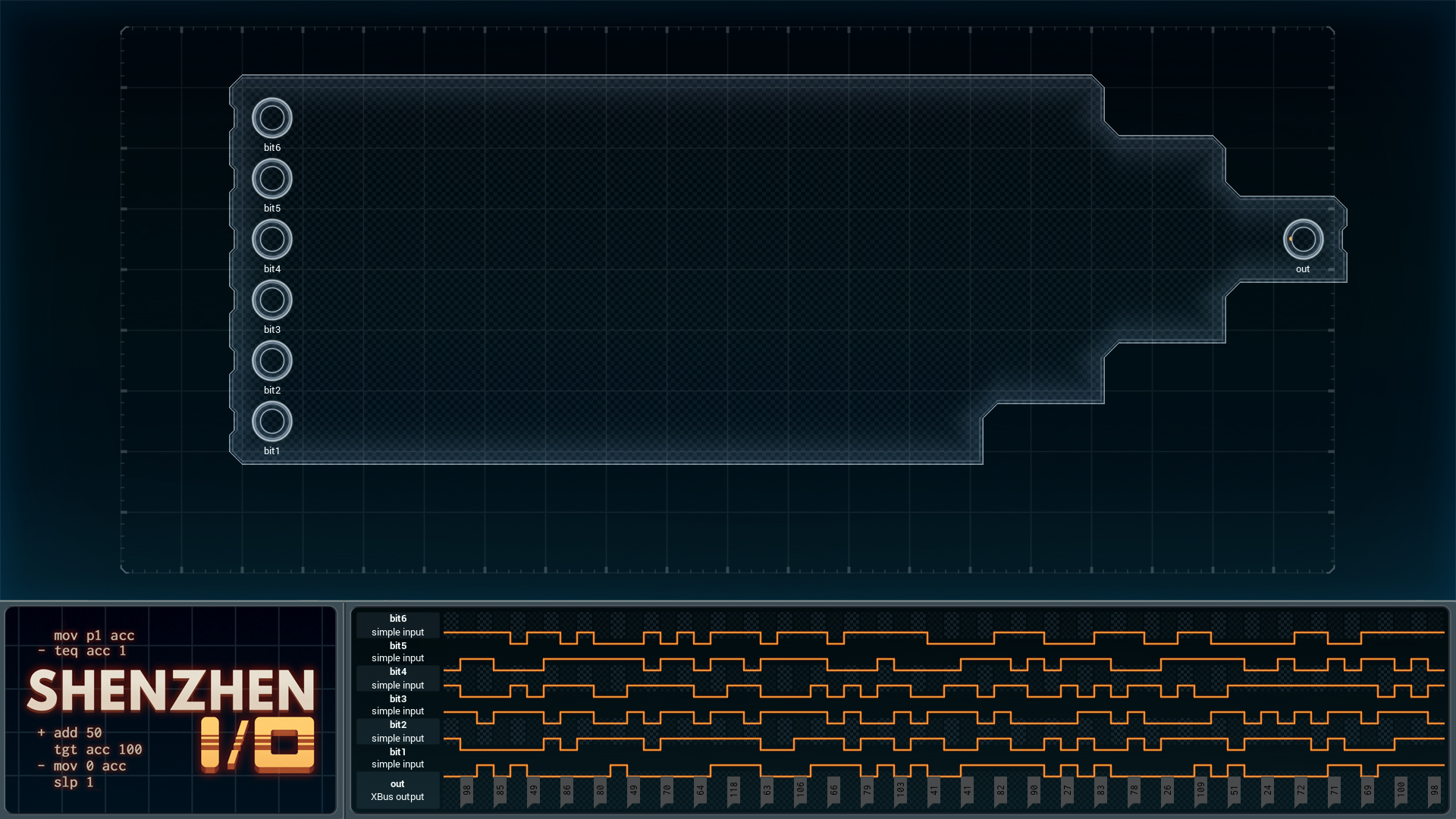This screenshot has width=1456, height=819.
Task: Click the XBus output marker 118
Action: tap(733, 790)
